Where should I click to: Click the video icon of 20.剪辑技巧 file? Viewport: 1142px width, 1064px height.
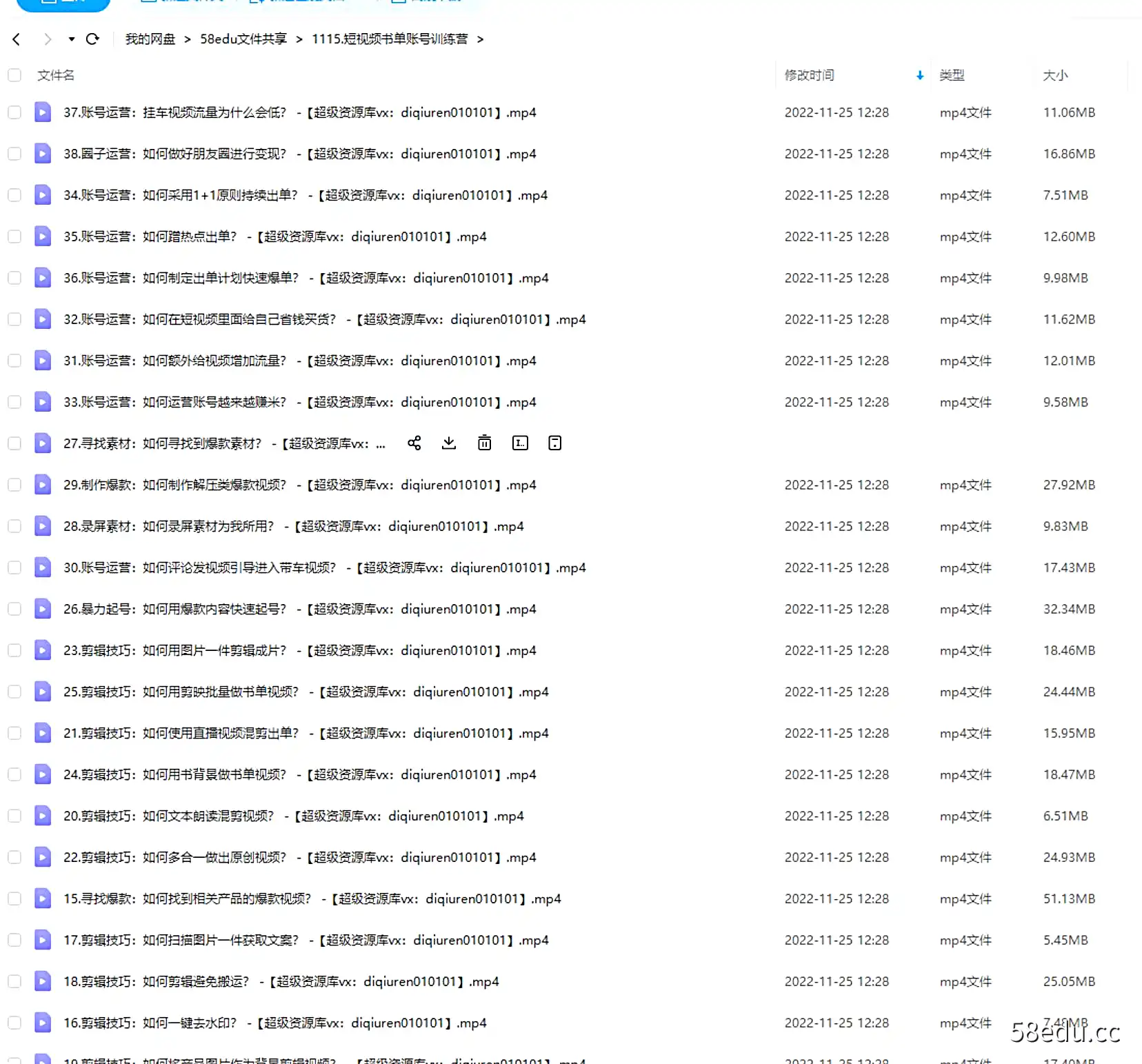coord(43,816)
